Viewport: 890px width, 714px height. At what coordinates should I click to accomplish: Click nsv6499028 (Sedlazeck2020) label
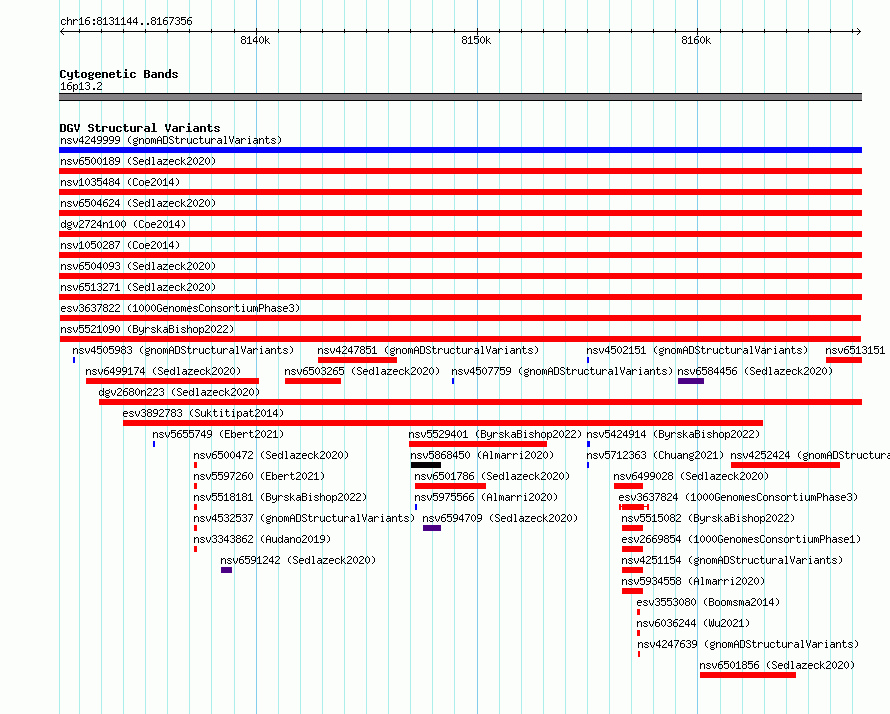point(691,476)
